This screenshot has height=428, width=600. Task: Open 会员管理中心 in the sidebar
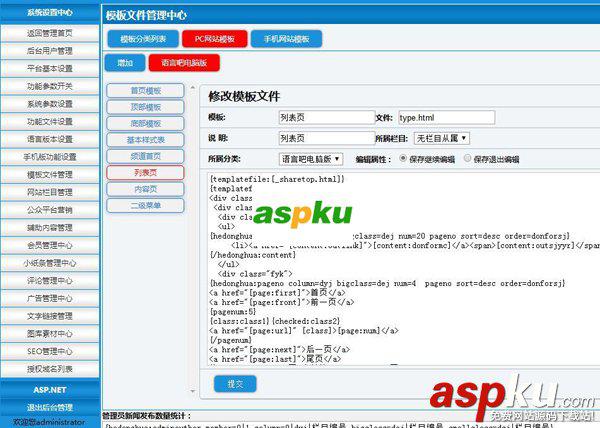point(50,245)
